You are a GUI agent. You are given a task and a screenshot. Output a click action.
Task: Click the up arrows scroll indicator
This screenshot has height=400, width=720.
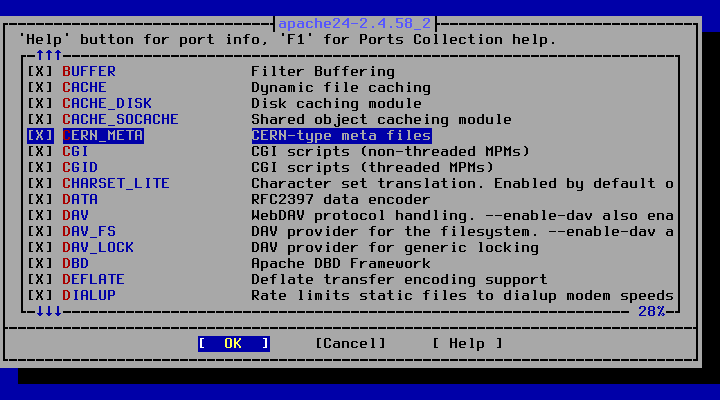pos(49,56)
